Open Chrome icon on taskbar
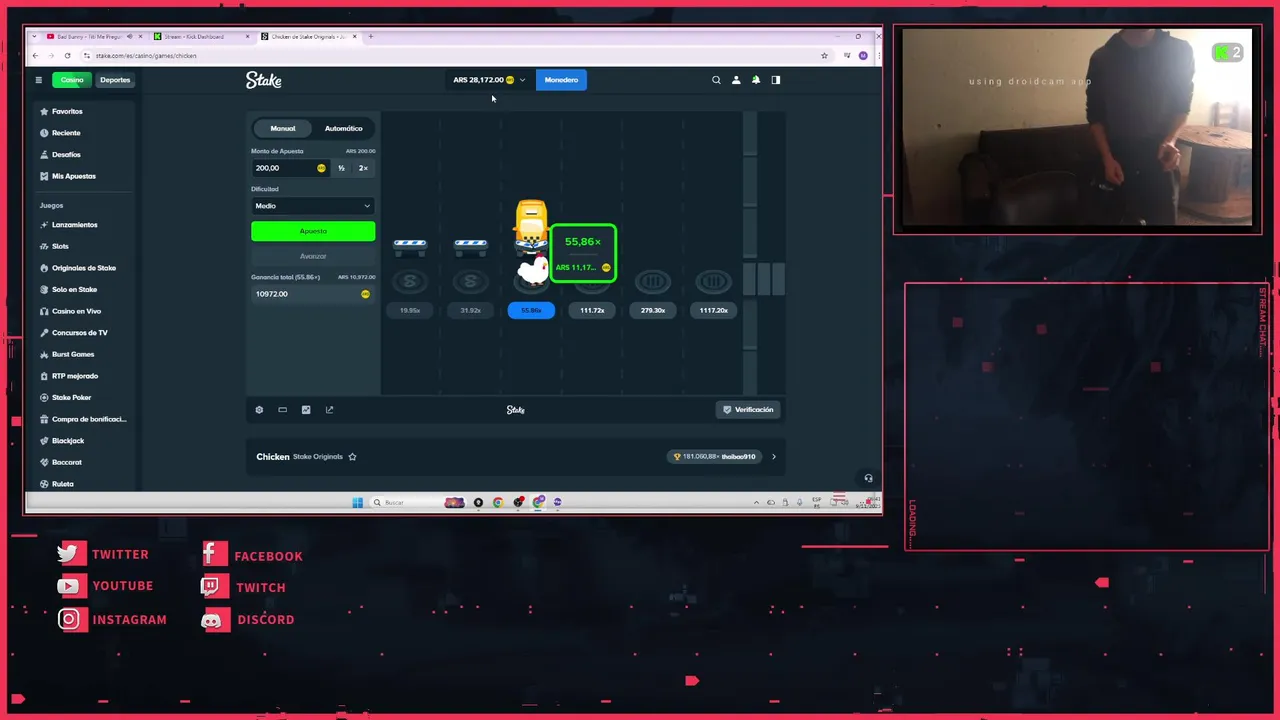Image resolution: width=1280 pixels, height=720 pixels. [498, 502]
